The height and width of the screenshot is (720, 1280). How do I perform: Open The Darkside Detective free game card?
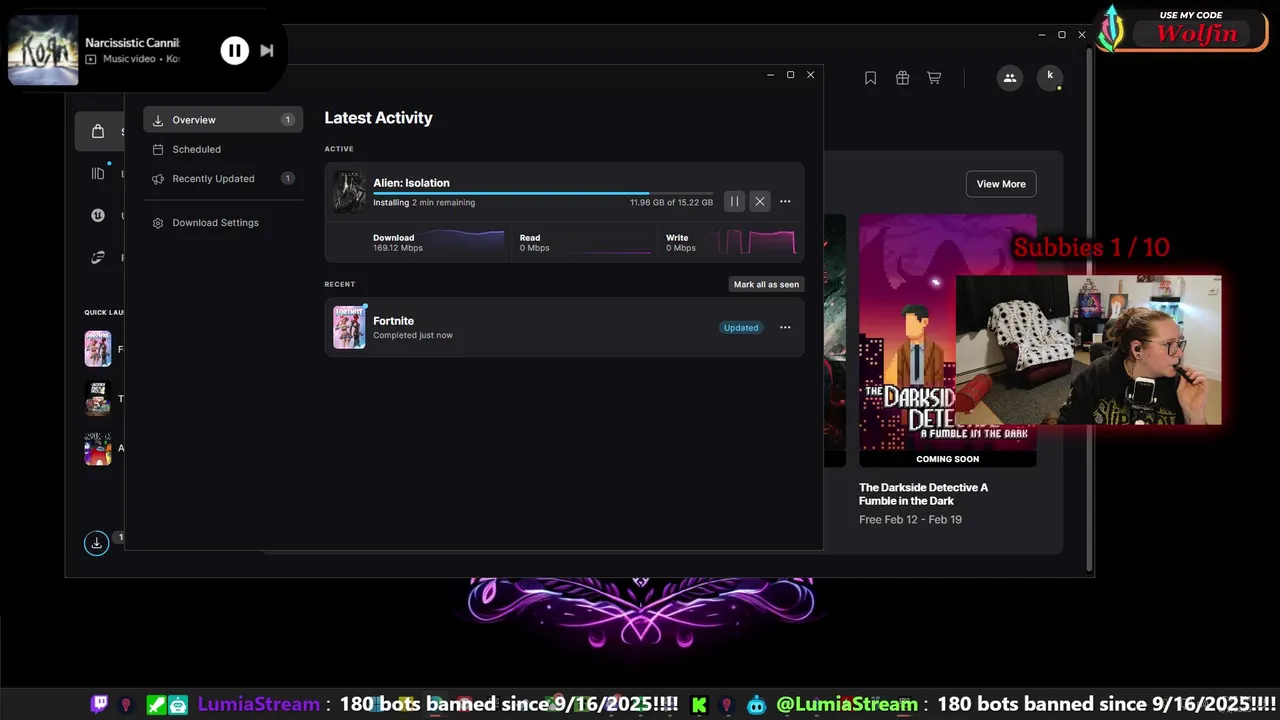click(947, 340)
